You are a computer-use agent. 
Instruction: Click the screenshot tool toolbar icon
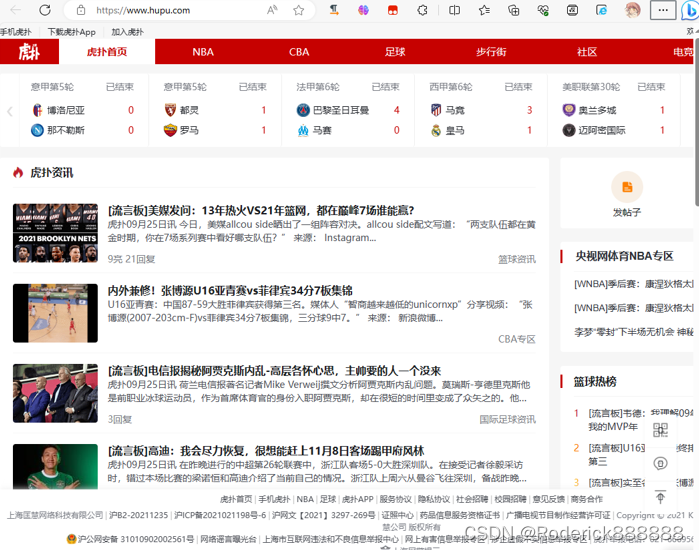coord(572,10)
